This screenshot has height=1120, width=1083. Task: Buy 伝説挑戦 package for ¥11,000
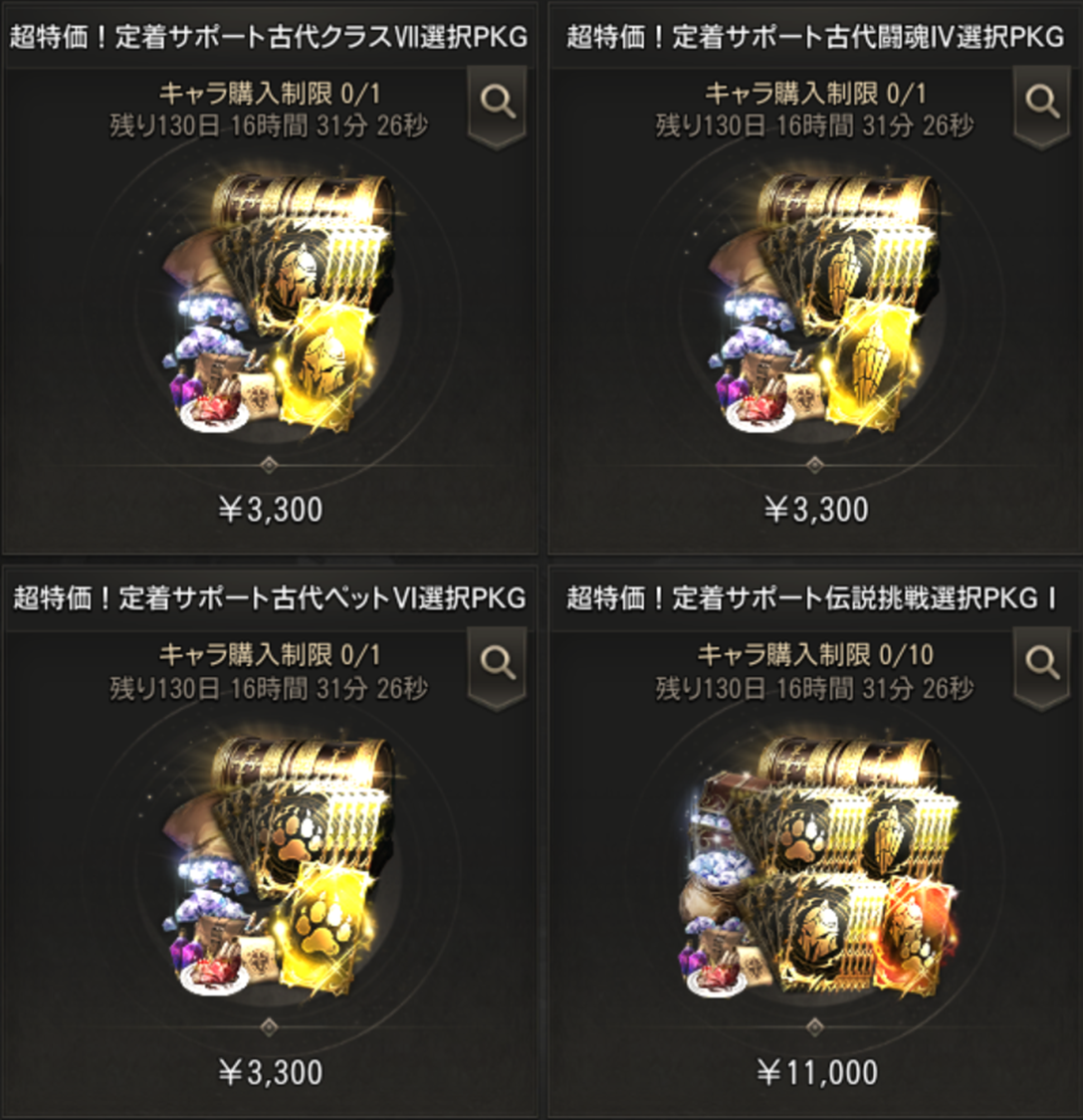tap(816, 1072)
